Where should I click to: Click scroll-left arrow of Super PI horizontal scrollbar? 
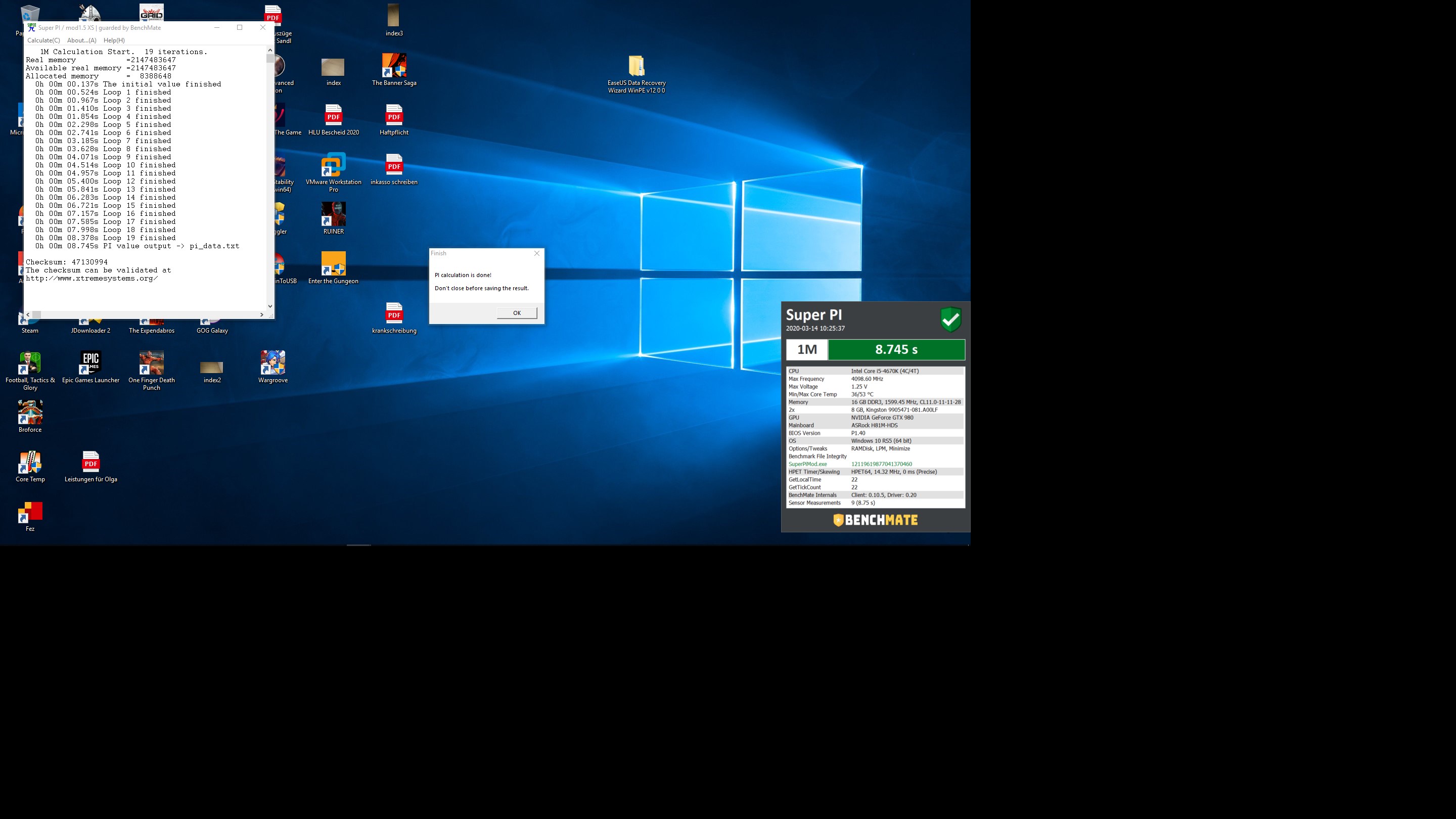coord(28,315)
